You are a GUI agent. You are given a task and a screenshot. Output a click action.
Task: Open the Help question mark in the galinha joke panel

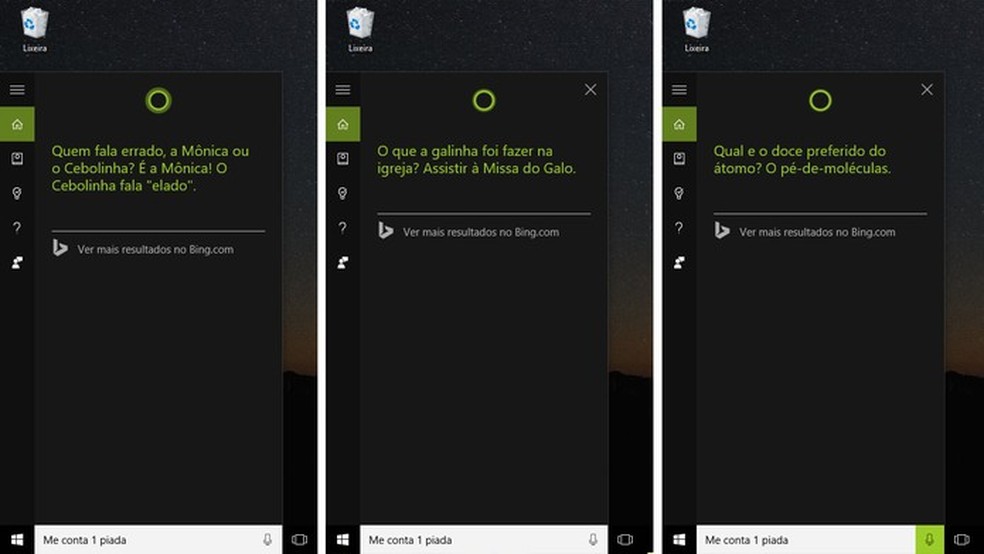pos(343,227)
